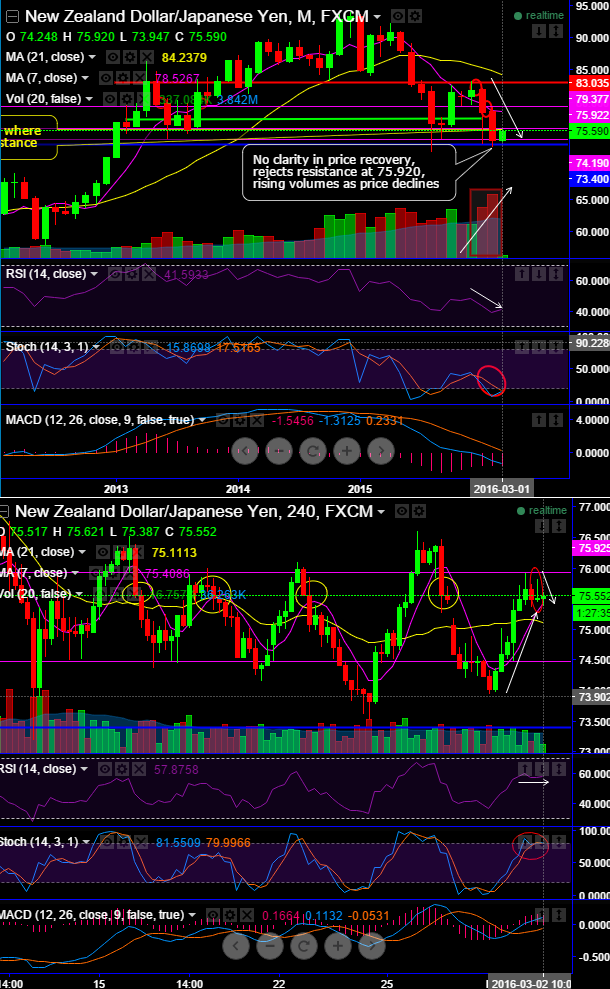Screen dimensions: 610x989
Task: Open MACD settings gear in monthly chart
Action: pyautogui.click(x=239, y=420)
